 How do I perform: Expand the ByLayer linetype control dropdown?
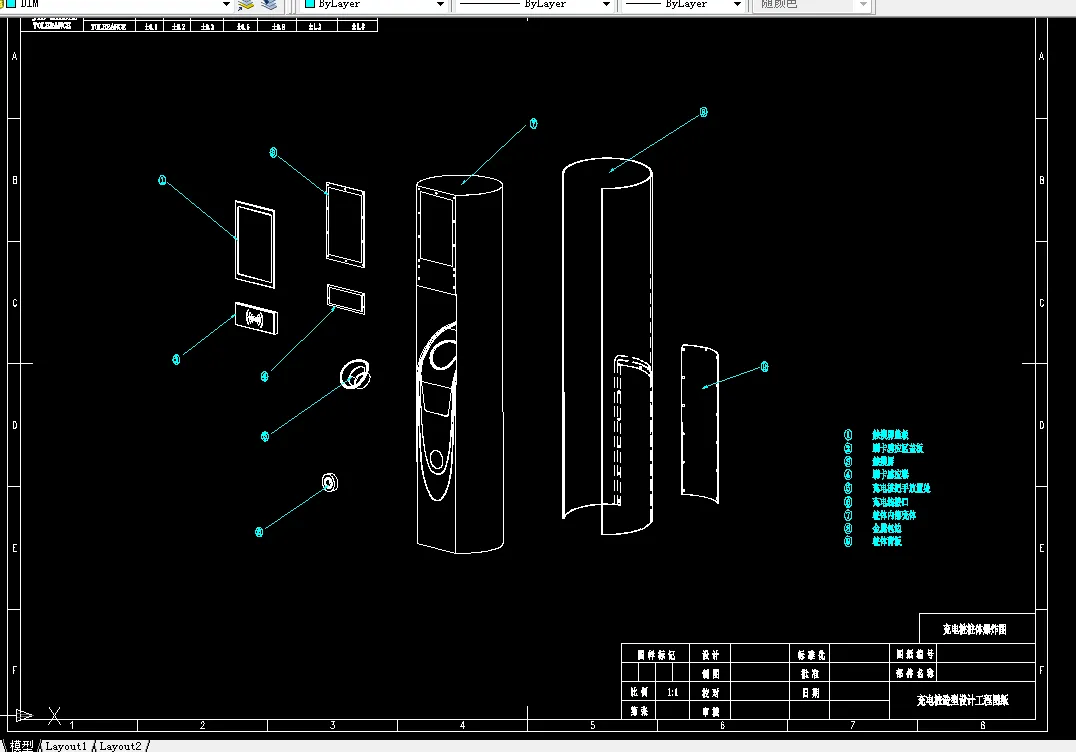pos(606,4)
